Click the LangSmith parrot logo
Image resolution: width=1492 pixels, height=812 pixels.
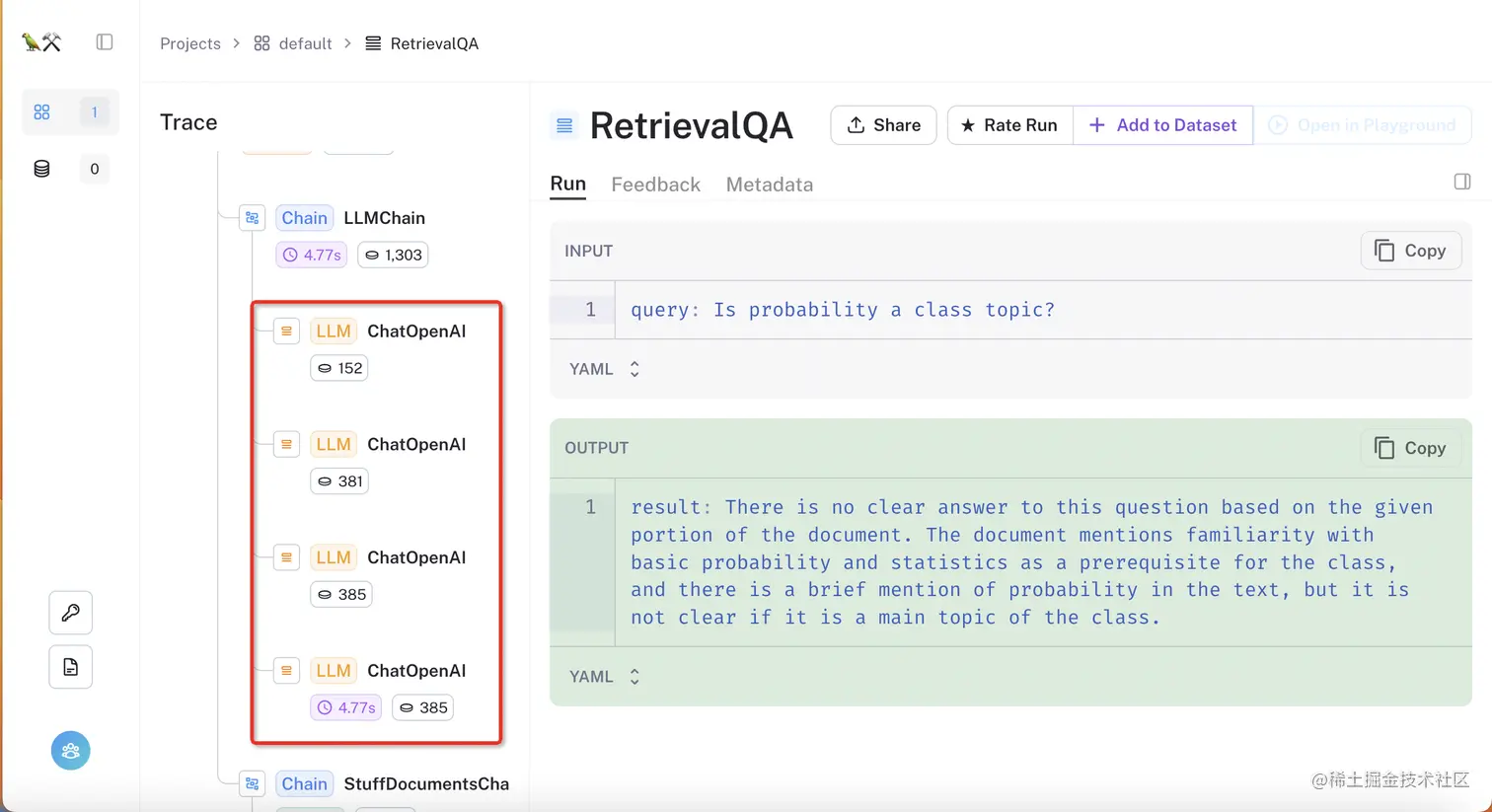[41, 42]
